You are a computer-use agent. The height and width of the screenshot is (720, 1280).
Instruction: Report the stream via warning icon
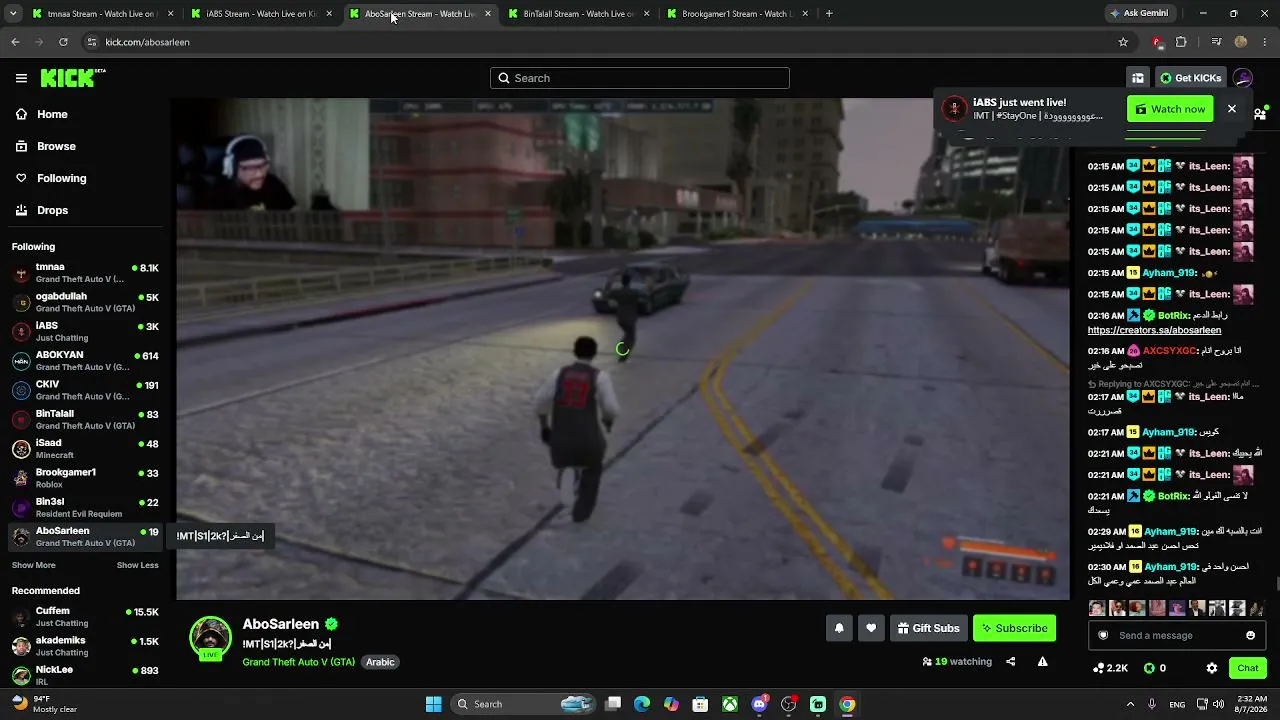click(1042, 662)
